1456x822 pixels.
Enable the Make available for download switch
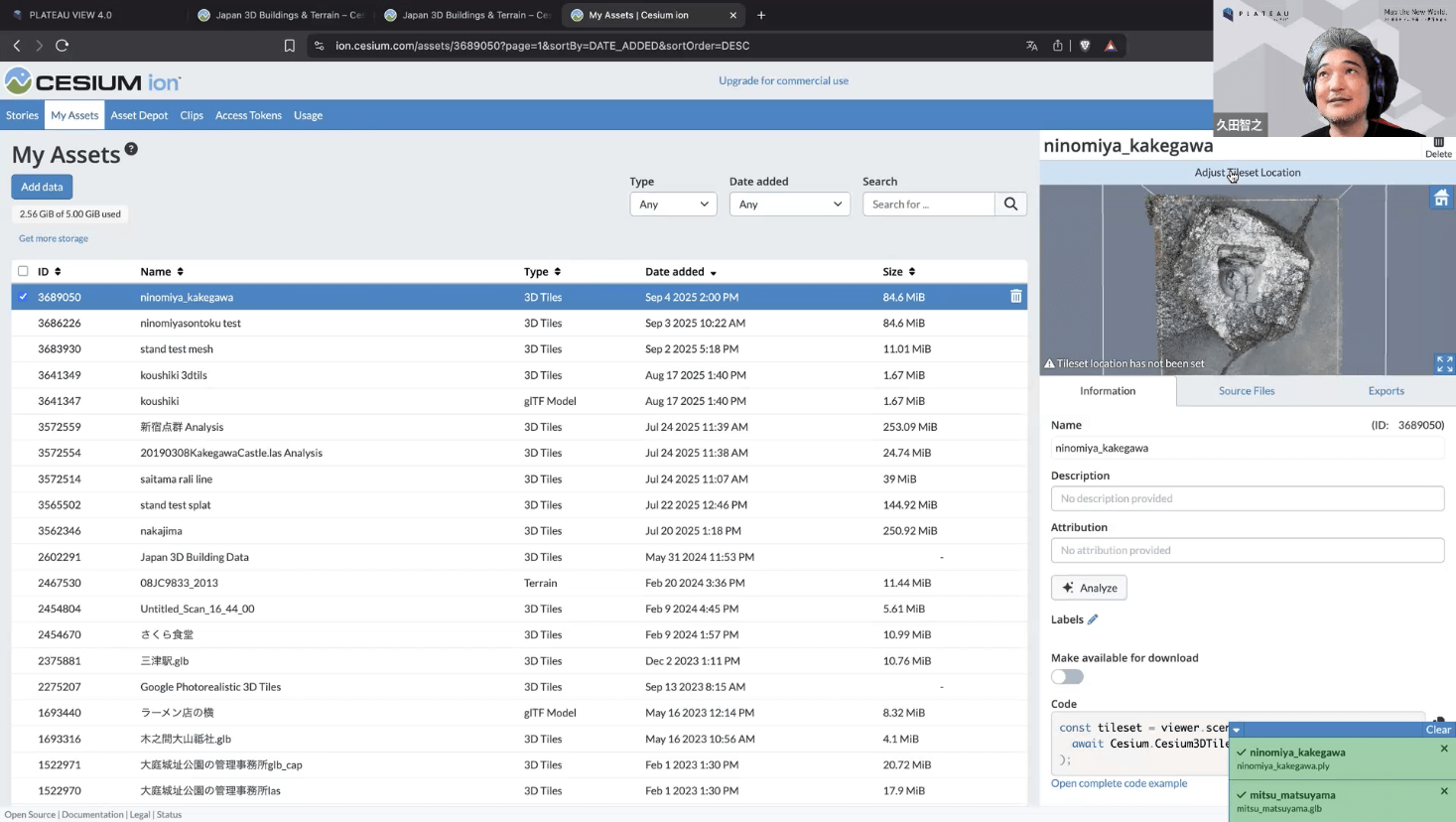coord(1067,677)
